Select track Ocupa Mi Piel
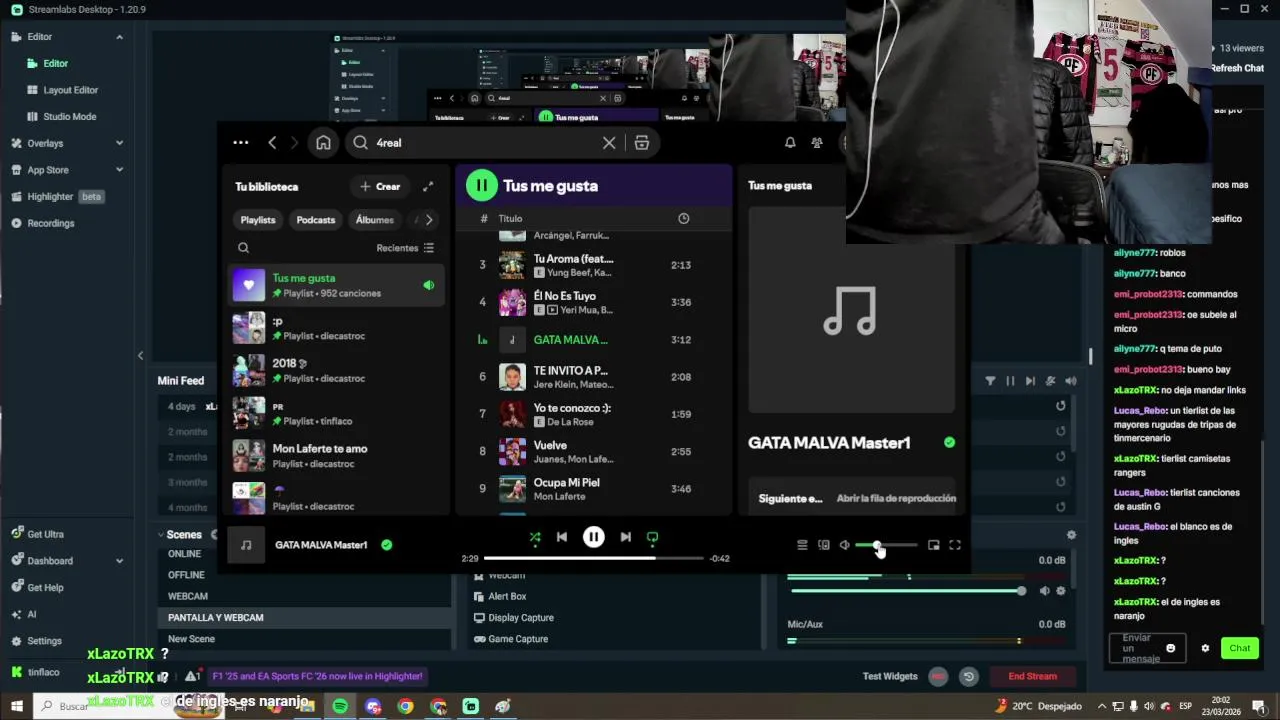This screenshot has width=1280, height=720. (594, 489)
